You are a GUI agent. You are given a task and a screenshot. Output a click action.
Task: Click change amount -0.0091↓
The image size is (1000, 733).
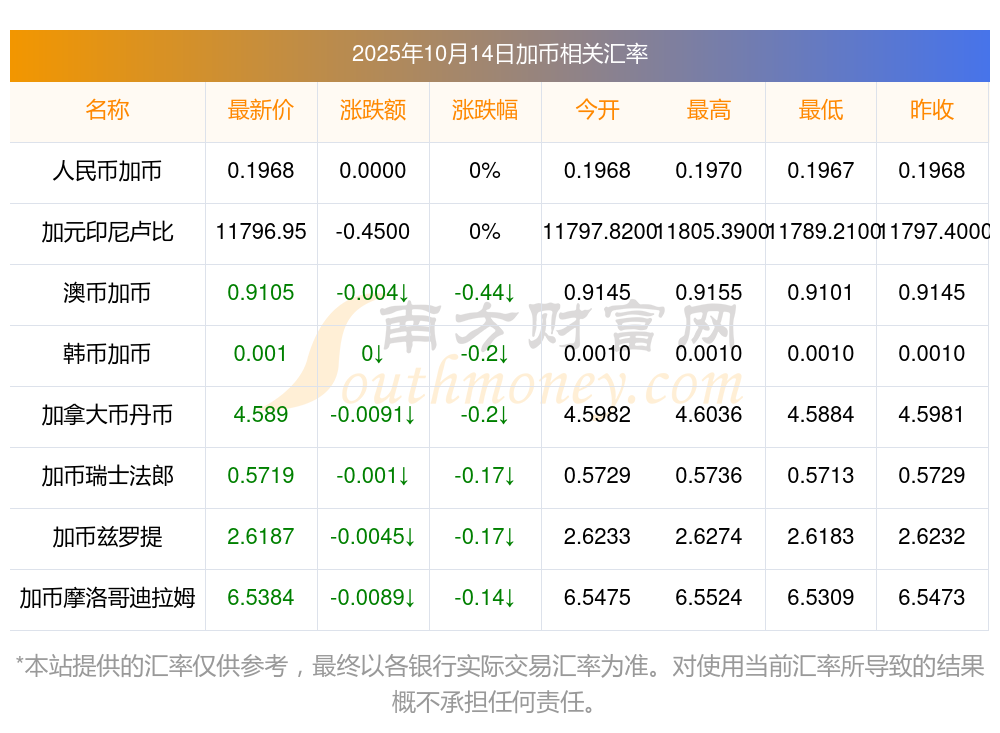pyautogui.click(x=372, y=415)
